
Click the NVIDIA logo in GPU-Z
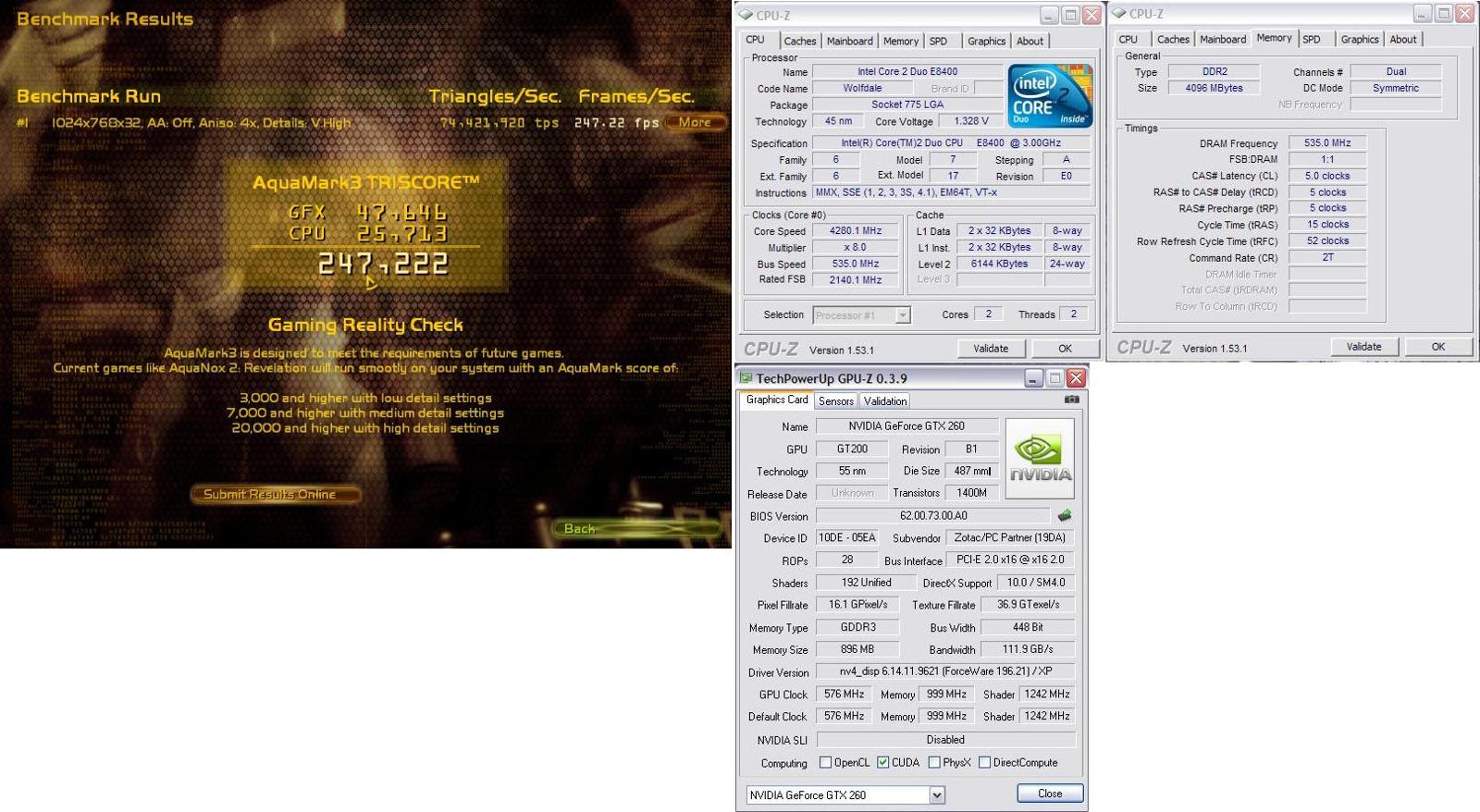click(1040, 459)
